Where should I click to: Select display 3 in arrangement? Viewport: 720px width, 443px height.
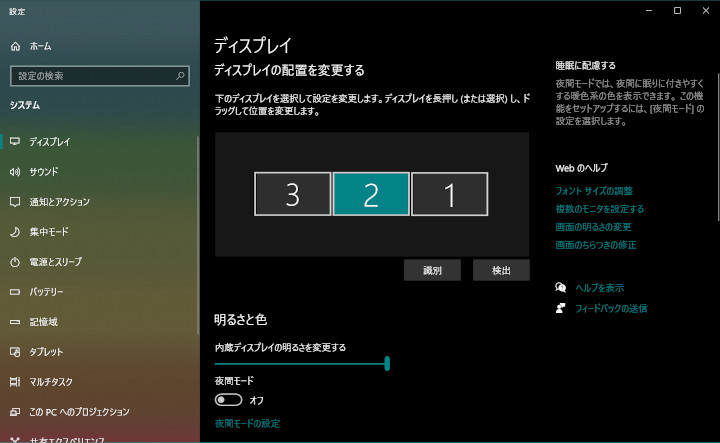(292, 194)
